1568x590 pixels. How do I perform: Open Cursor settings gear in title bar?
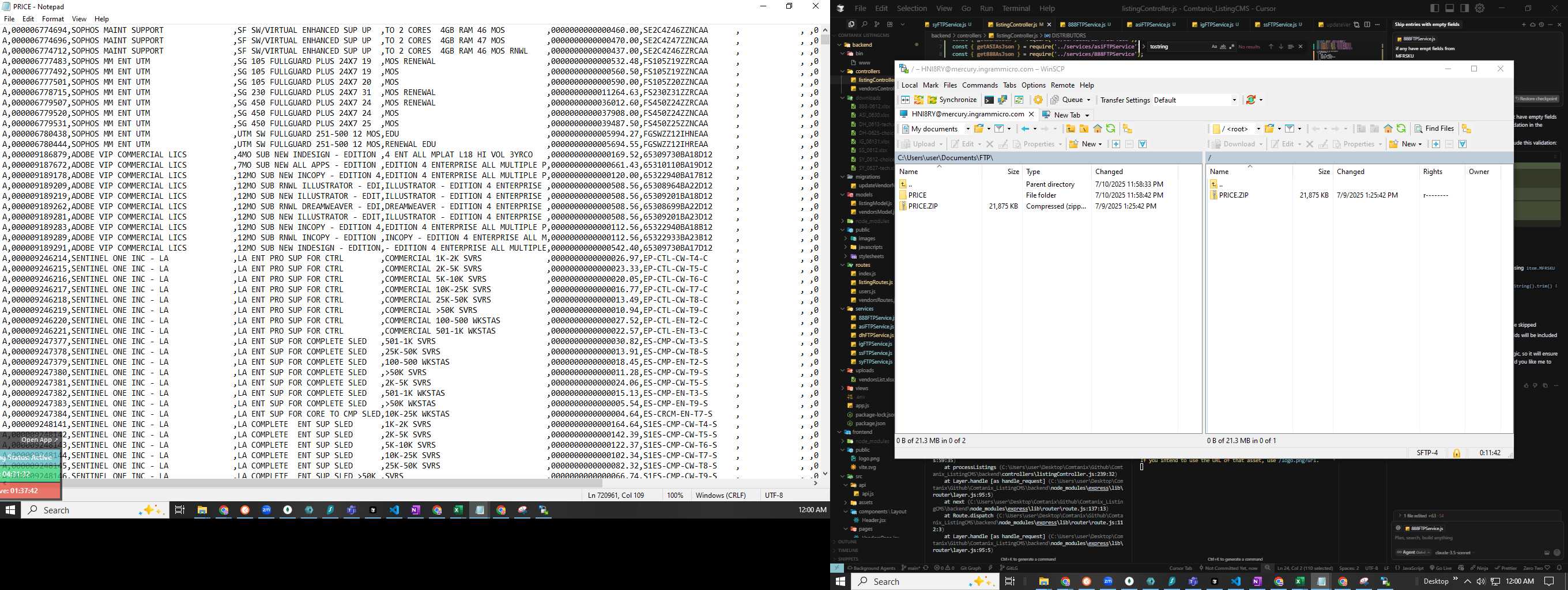[x=1480, y=8]
